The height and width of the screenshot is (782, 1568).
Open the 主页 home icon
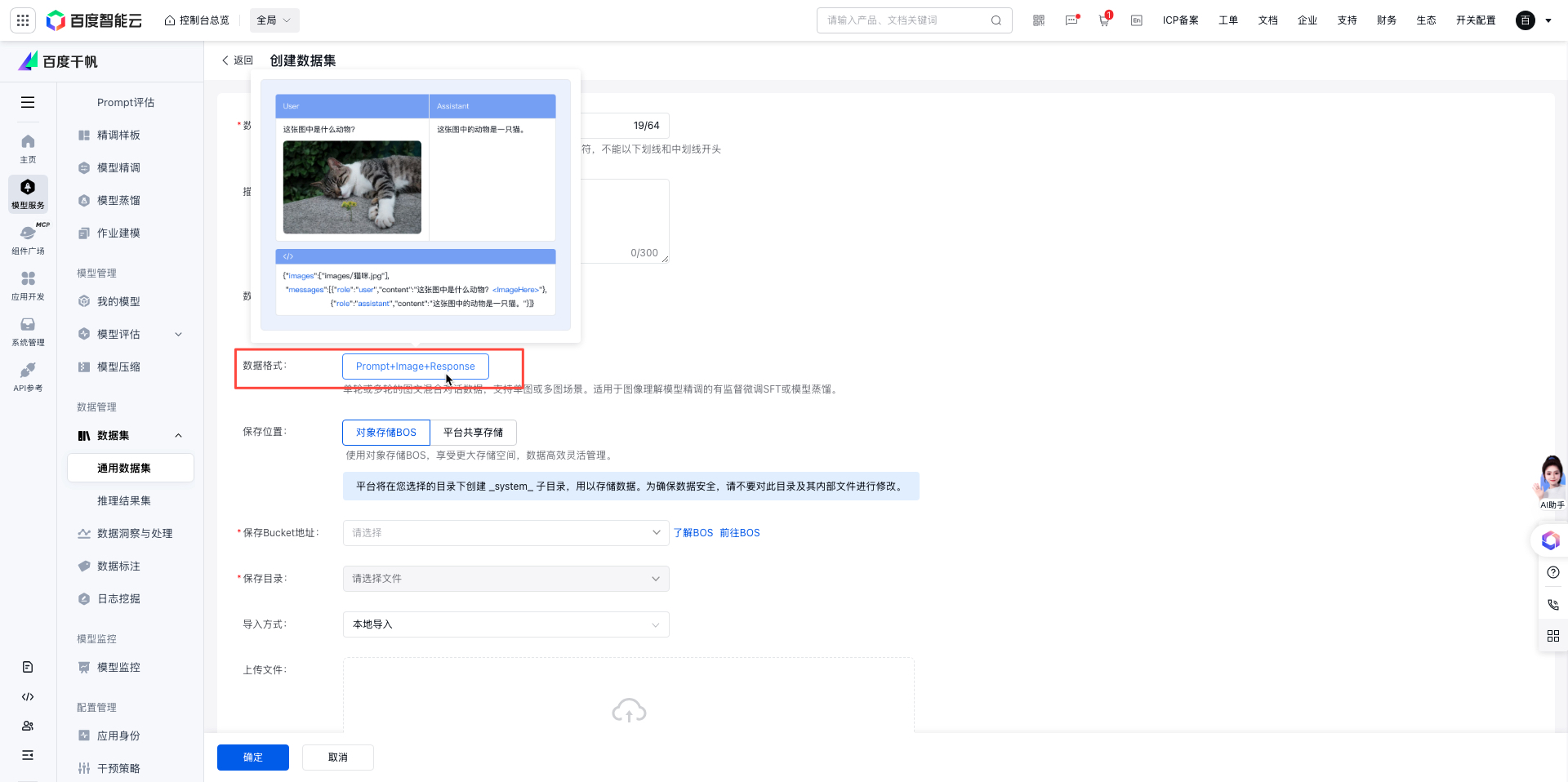coord(28,148)
